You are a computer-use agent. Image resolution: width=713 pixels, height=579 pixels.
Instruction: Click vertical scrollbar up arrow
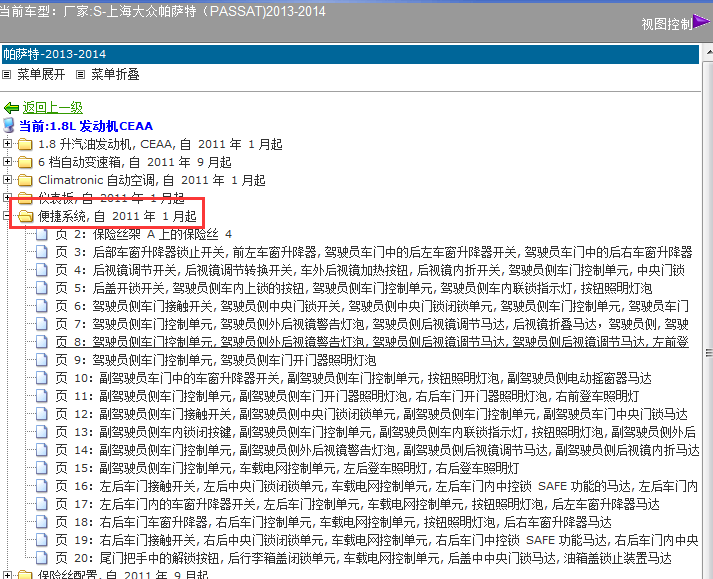point(709,52)
